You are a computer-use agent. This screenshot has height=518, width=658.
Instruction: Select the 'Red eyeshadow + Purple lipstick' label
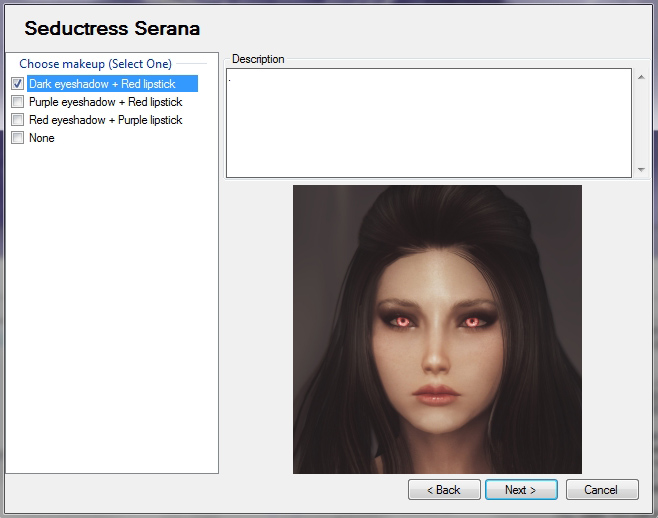[x=106, y=120]
